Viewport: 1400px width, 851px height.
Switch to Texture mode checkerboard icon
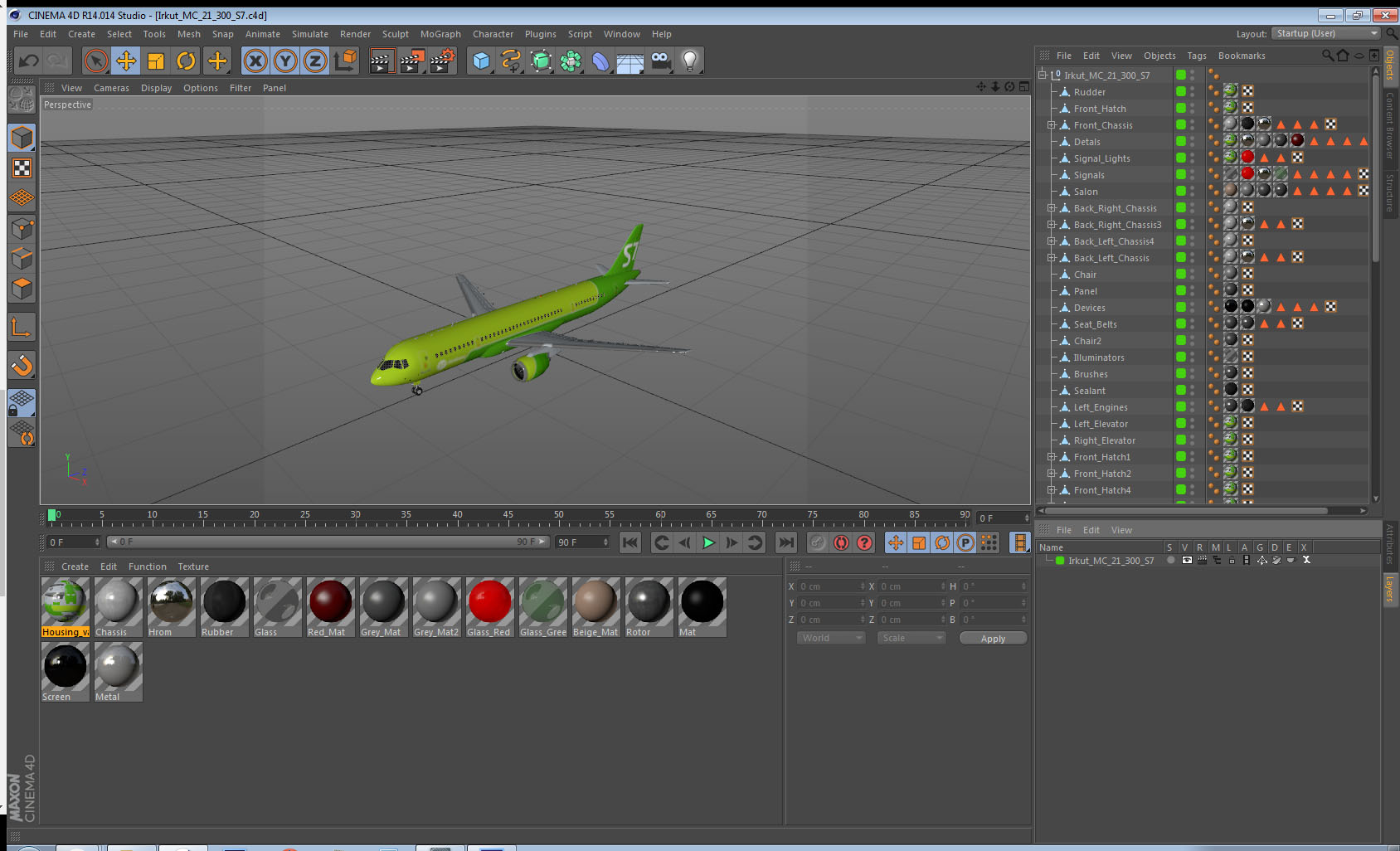tap(22, 168)
